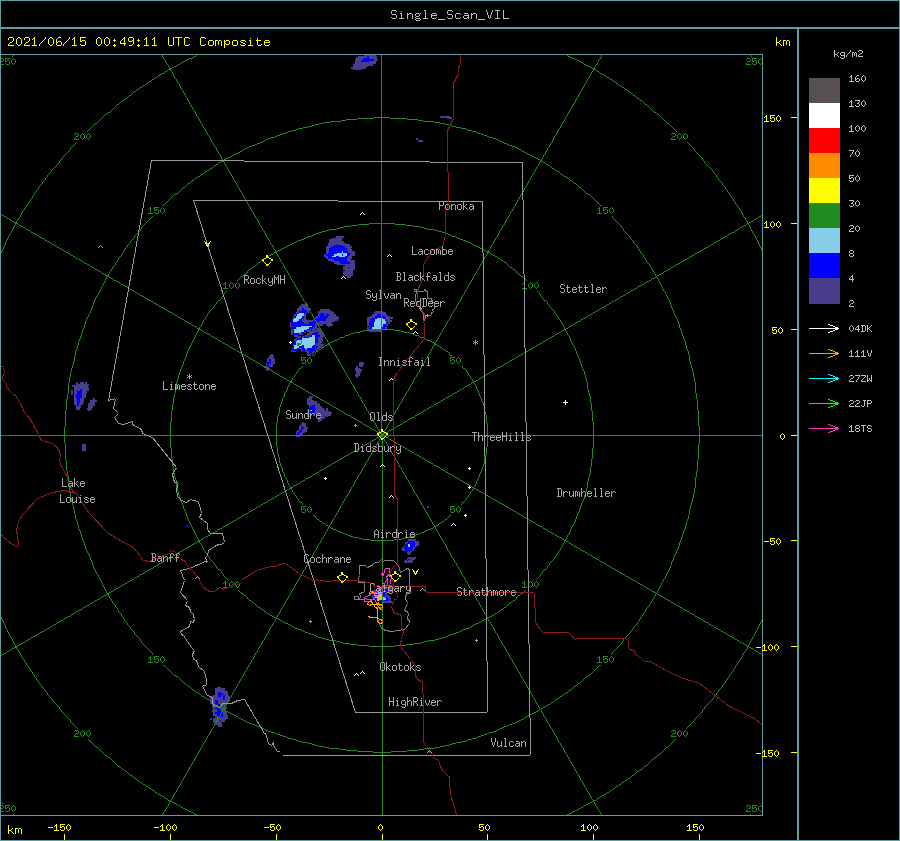Click the Lake Louise label
The height and width of the screenshot is (841, 900).
click(77, 491)
